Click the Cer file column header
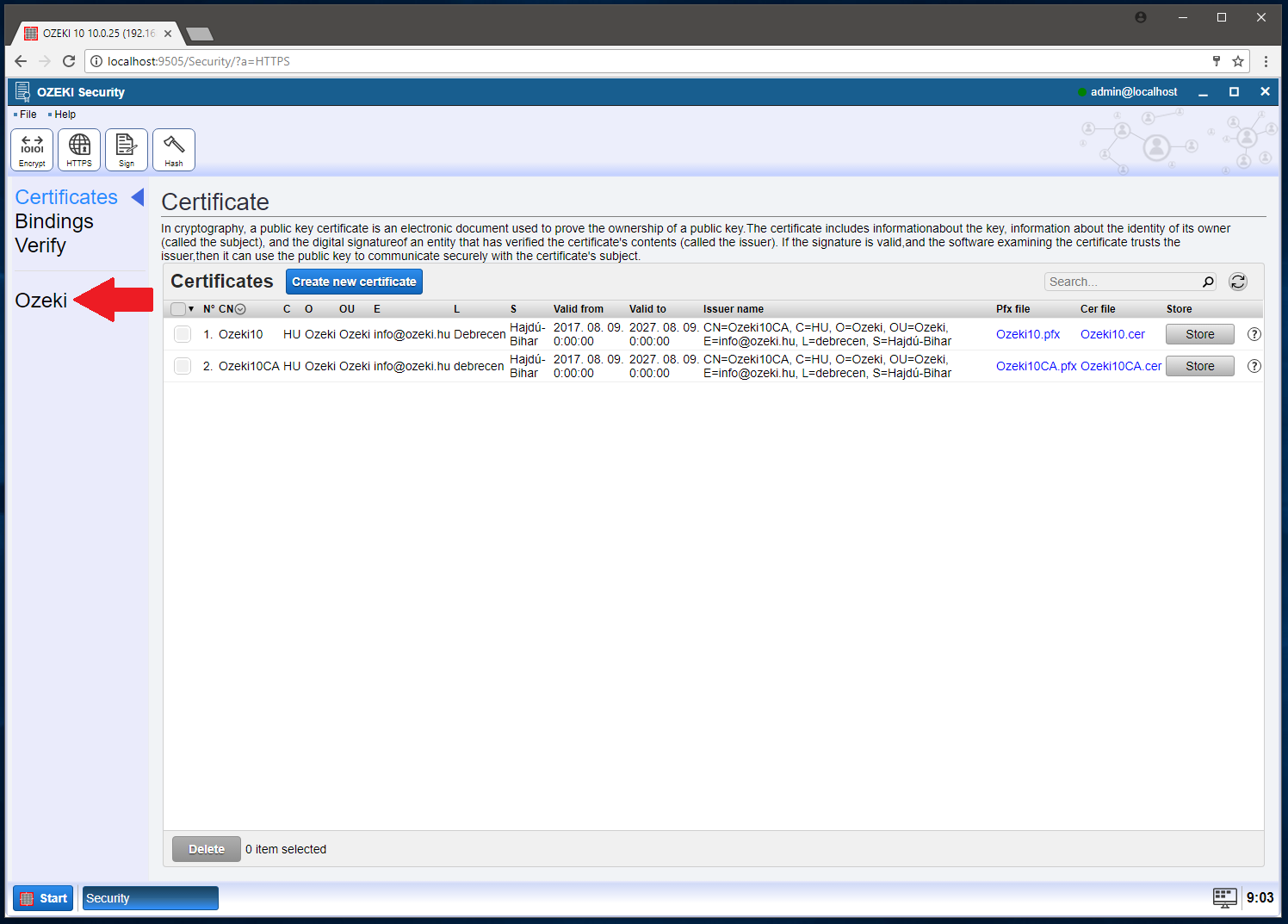Screen dimensions: 1288x924 click(x=1098, y=309)
